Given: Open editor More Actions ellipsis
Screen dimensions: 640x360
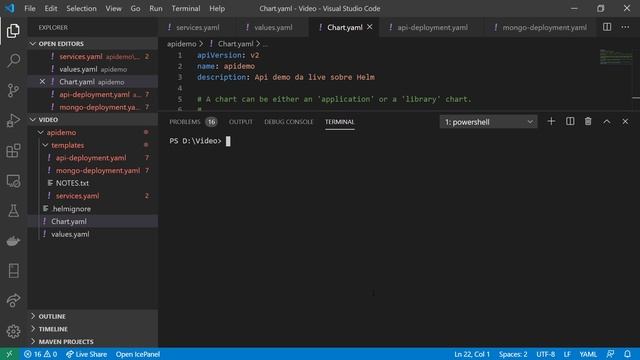Looking at the screenshot, I should [x=625, y=27].
